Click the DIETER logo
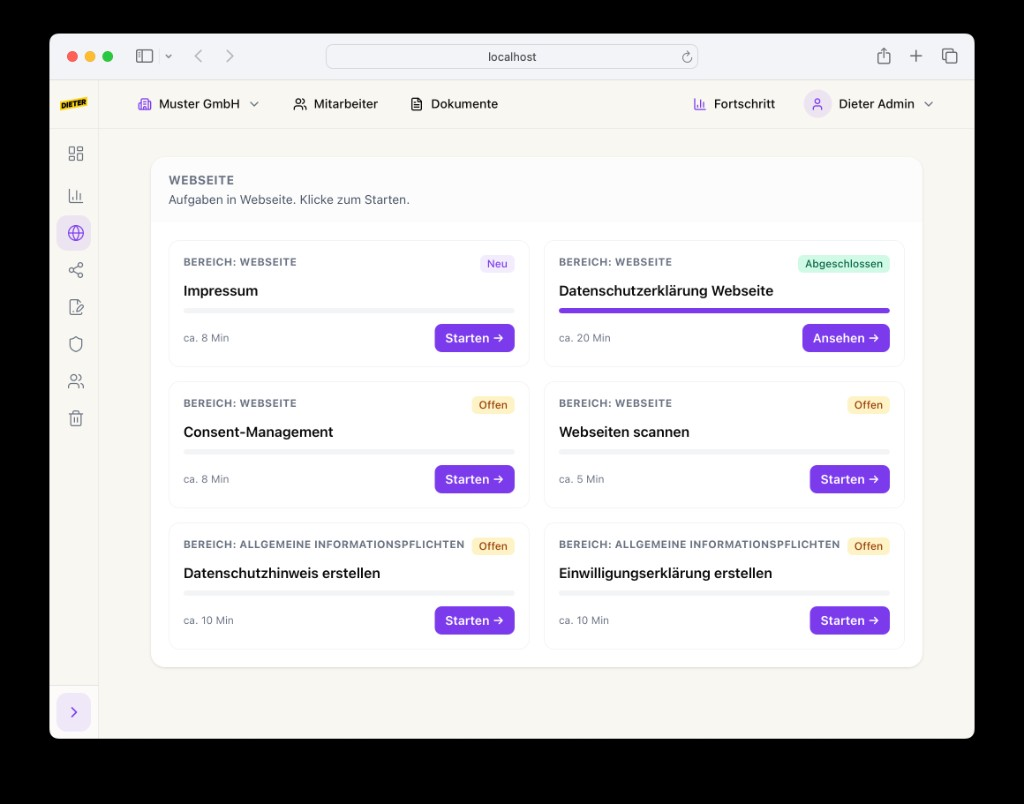 [74, 104]
